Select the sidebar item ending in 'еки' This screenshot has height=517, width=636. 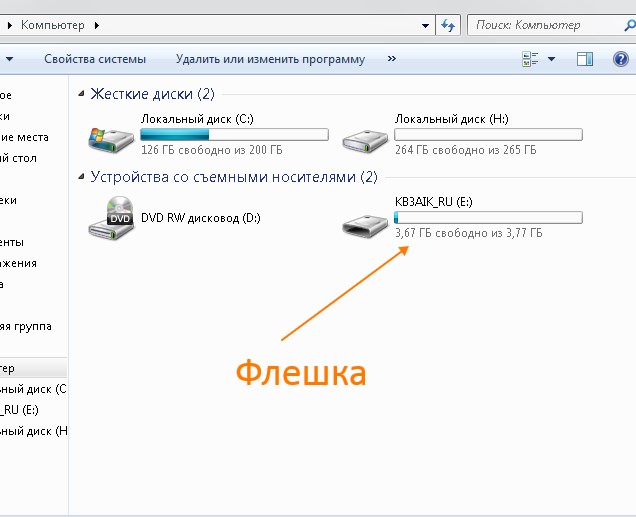[9, 200]
